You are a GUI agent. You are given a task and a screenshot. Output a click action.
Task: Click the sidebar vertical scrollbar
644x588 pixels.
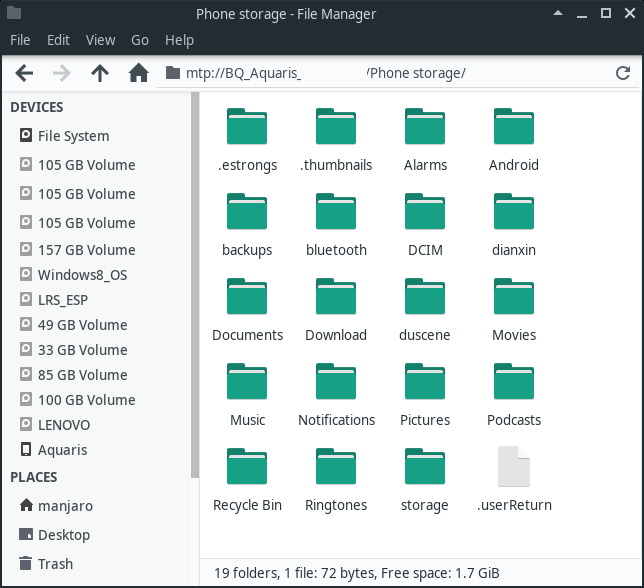click(x=194, y=300)
